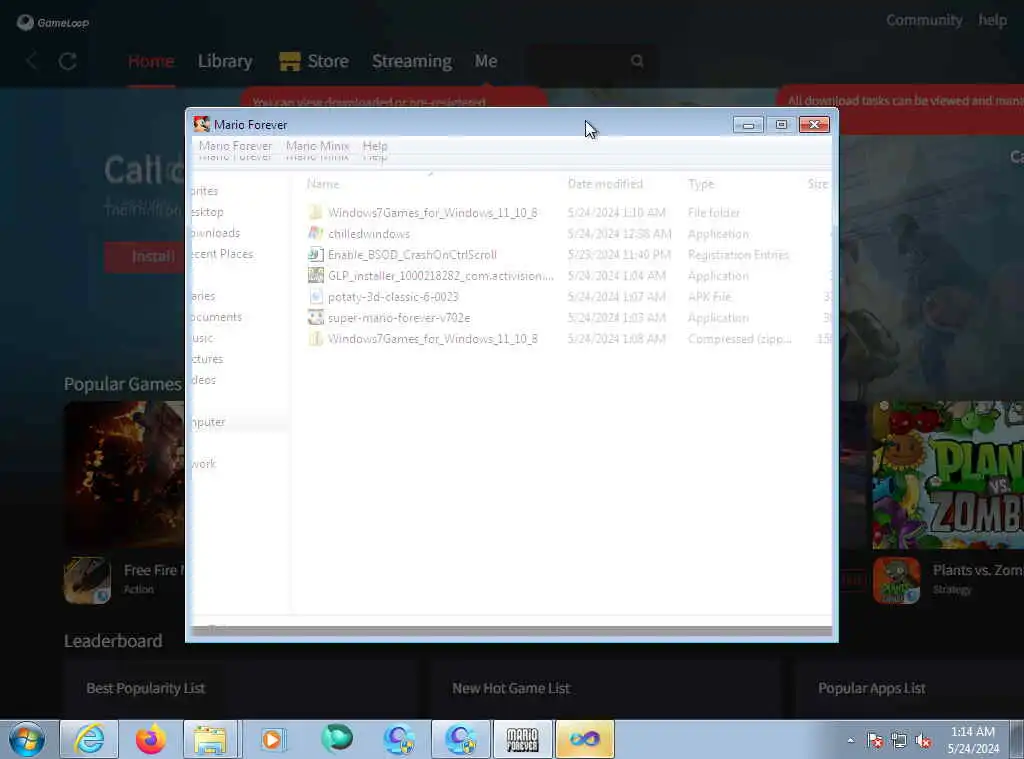Open the taskbar clock showing 1:14 AM
Screen dimensions: 1024x759
(x=973, y=739)
